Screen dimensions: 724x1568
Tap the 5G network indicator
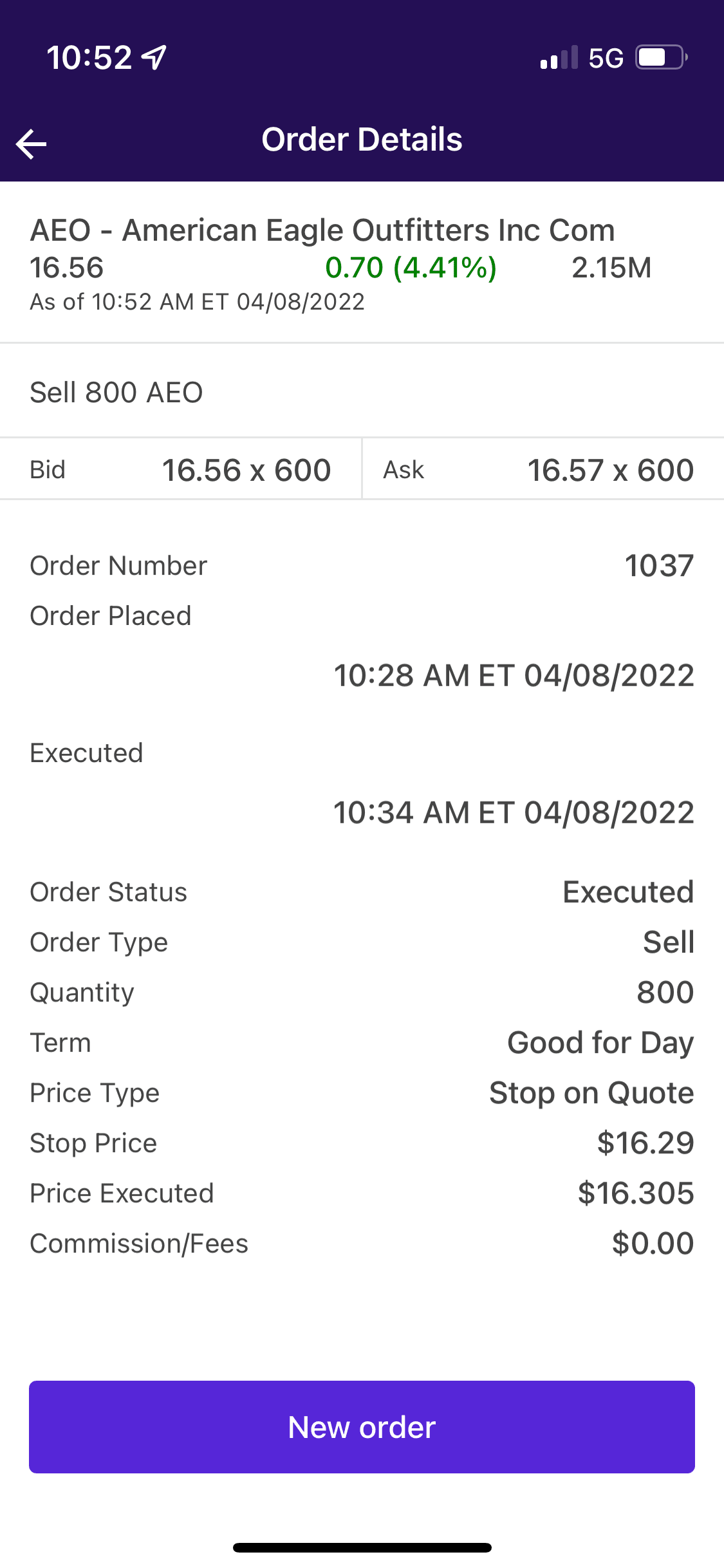click(x=606, y=59)
